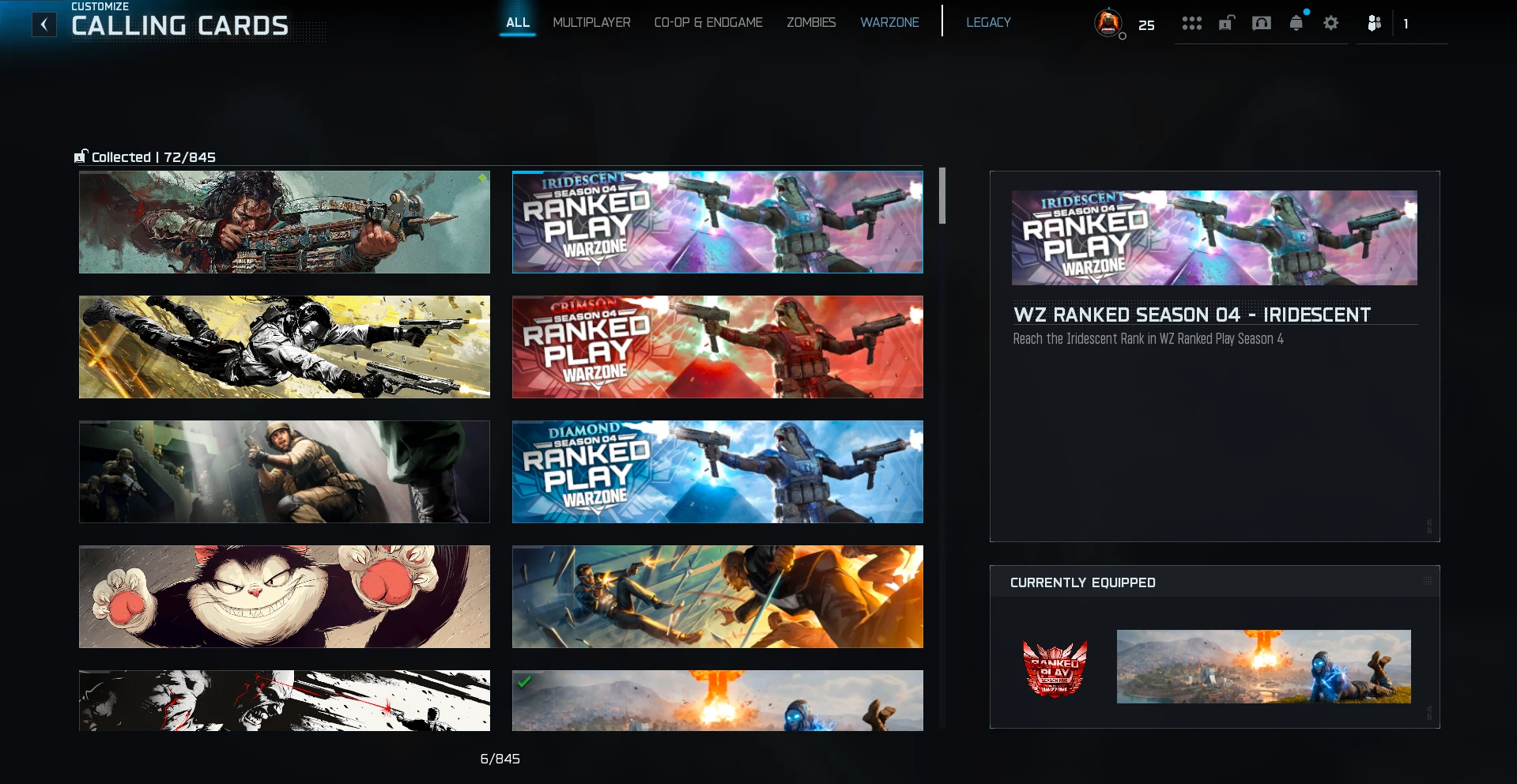Click the "WZ RANKED SEASON 04 - IRIDESCENT" title
Viewport: 1517px width, 784px height.
pyautogui.click(x=1192, y=315)
